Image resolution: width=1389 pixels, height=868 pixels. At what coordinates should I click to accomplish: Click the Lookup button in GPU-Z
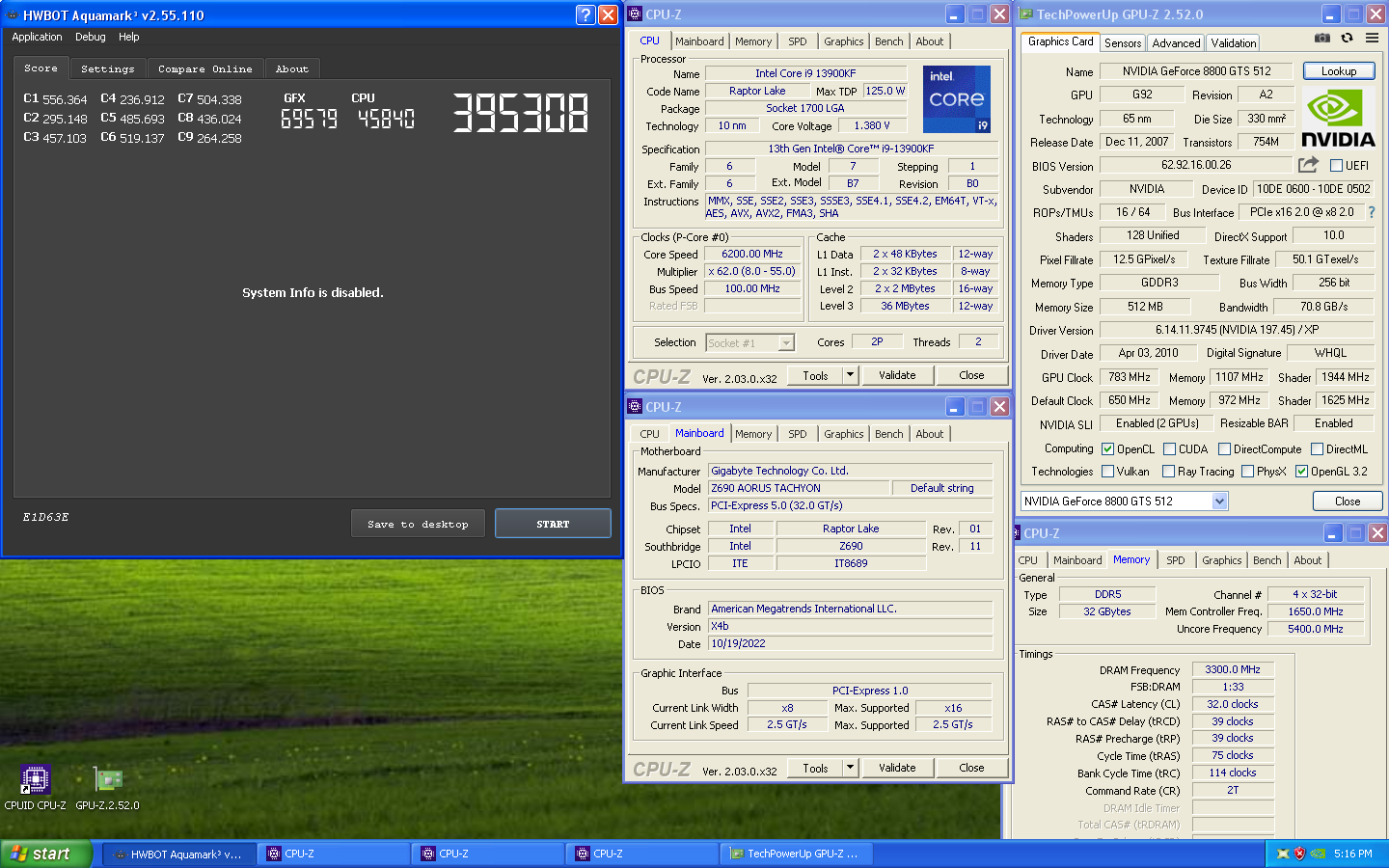(x=1339, y=70)
